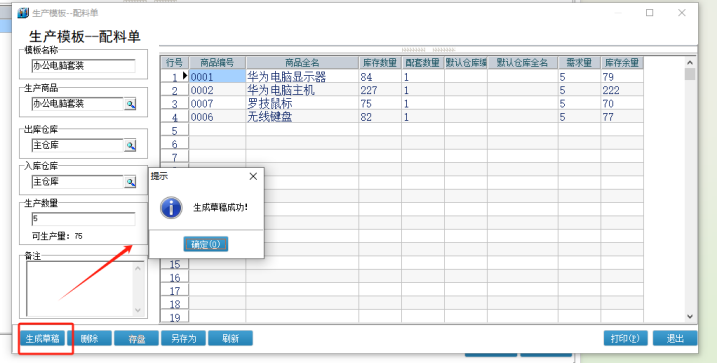Click the table's scroll down arrow
This screenshot has height=363, width=718.
(690, 316)
